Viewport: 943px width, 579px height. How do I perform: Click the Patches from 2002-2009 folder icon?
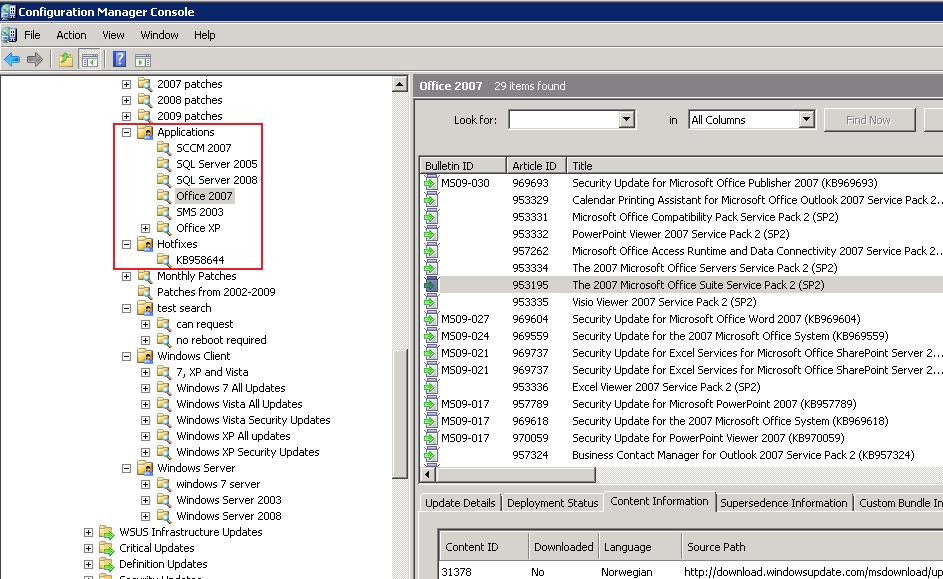[x=145, y=292]
